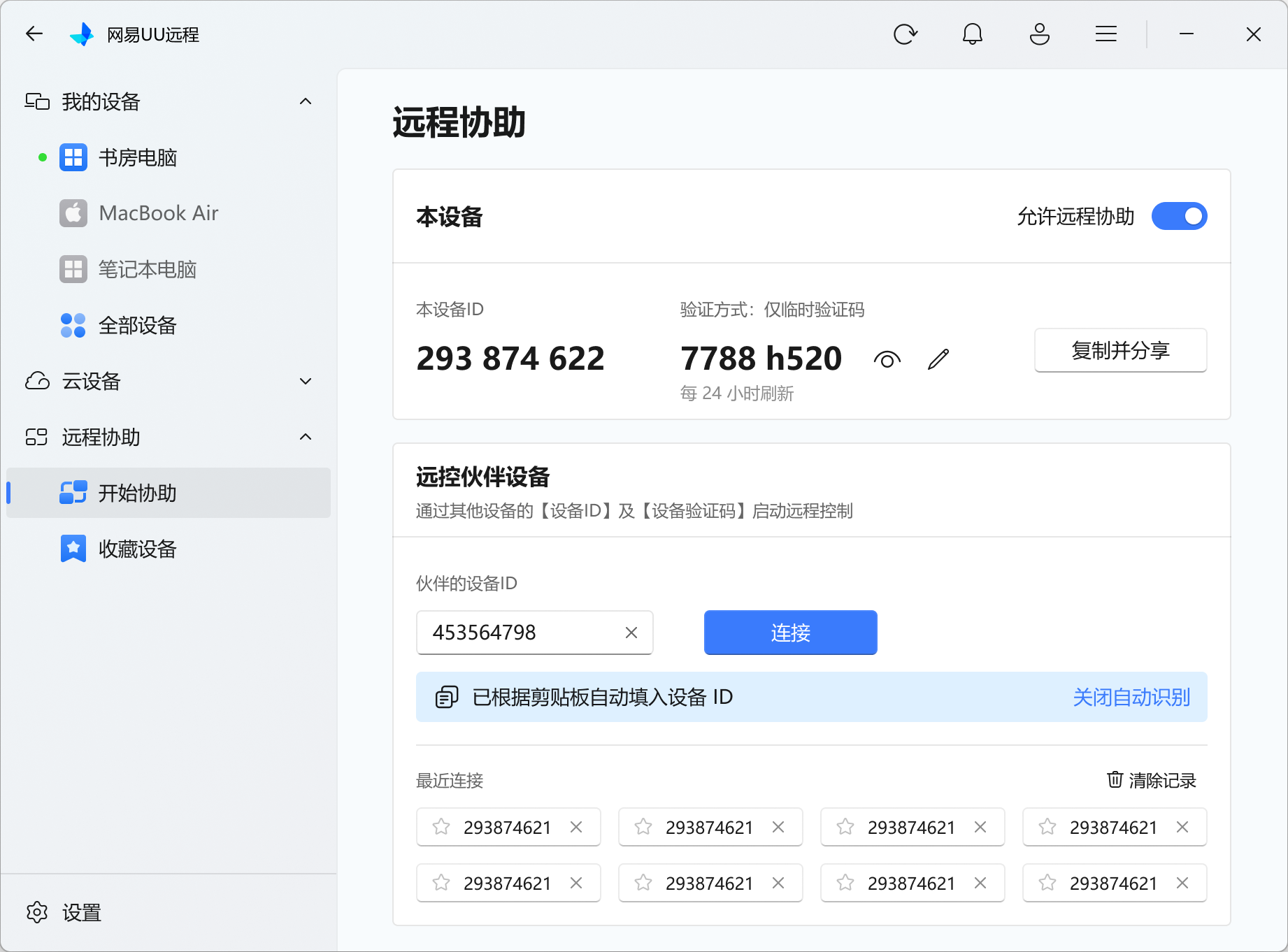The image size is (1288, 952).
Task: Edit the verification code with pencil icon
Action: click(x=938, y=359)
